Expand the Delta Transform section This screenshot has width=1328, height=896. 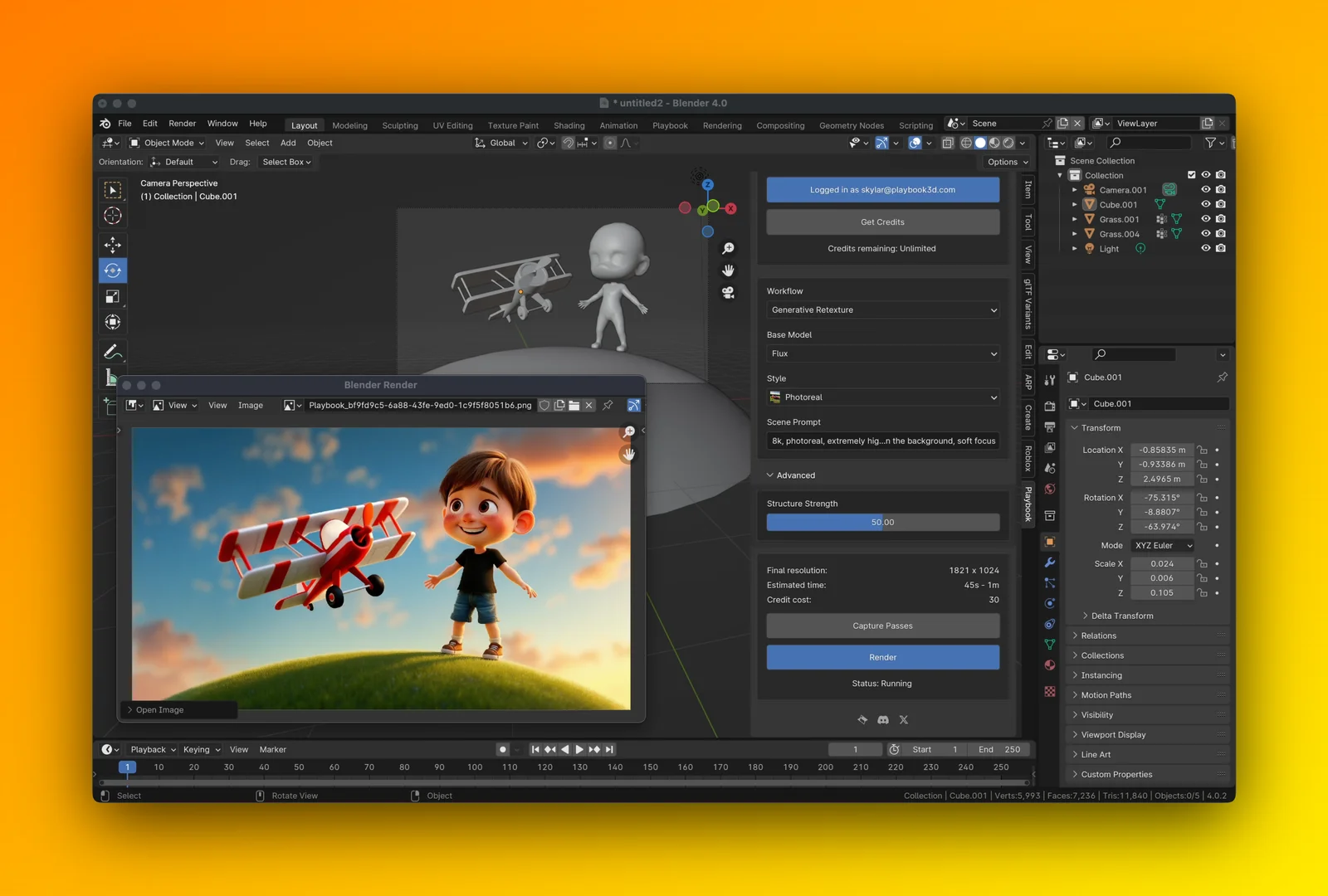1121,616
